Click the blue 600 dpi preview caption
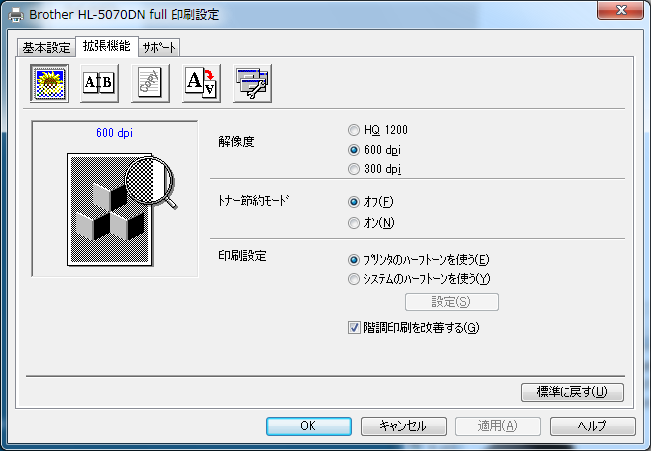Viewport: 651px width, 451px height. [x=115, y=133]
